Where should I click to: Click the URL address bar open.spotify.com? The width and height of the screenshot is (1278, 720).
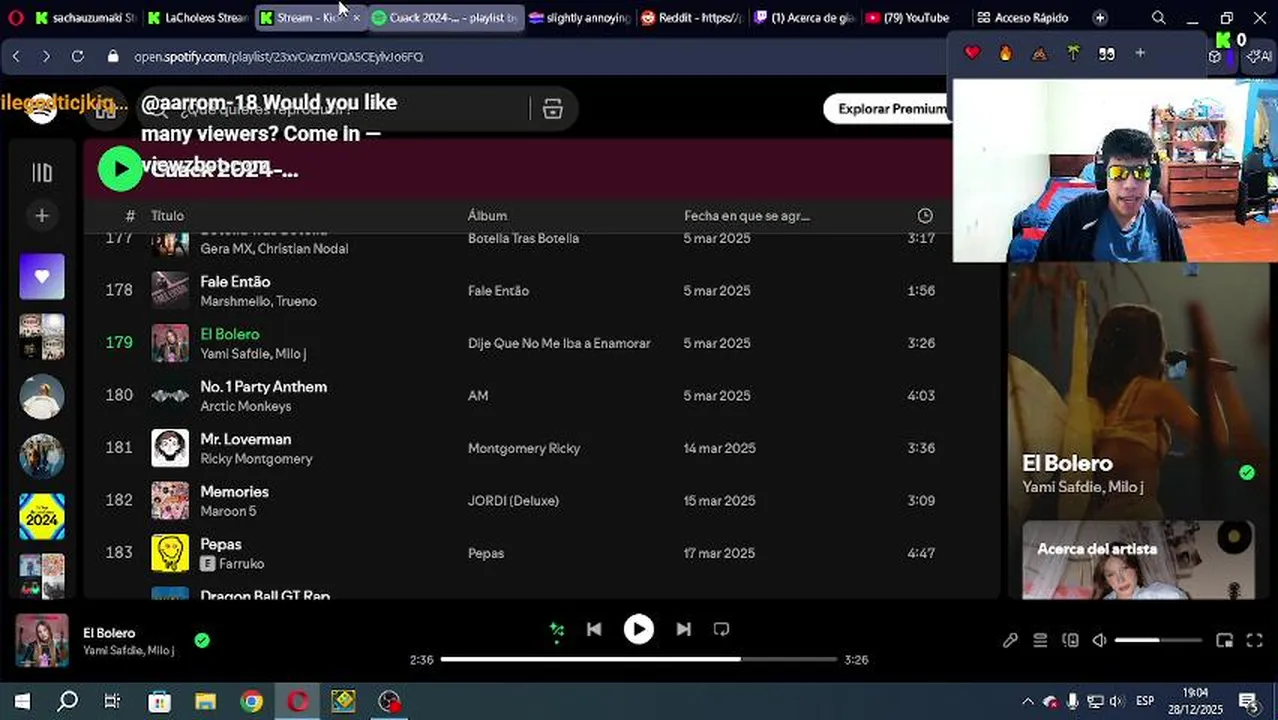coord(278,57)
